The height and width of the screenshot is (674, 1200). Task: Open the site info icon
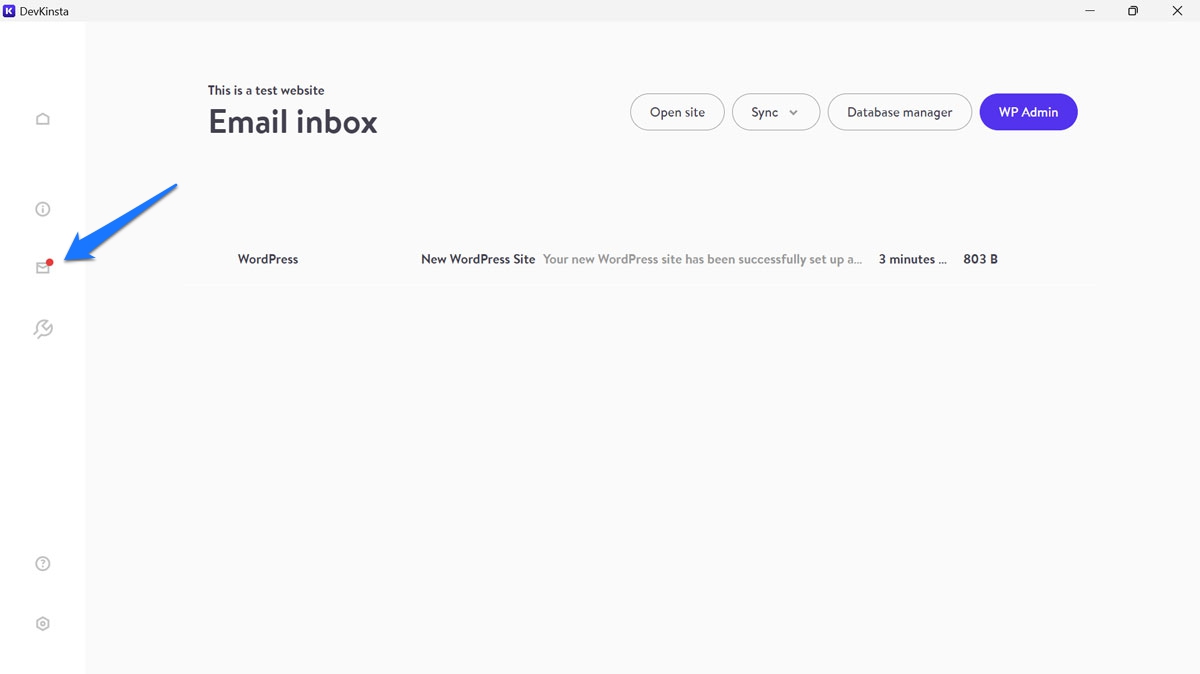(42, 210)
